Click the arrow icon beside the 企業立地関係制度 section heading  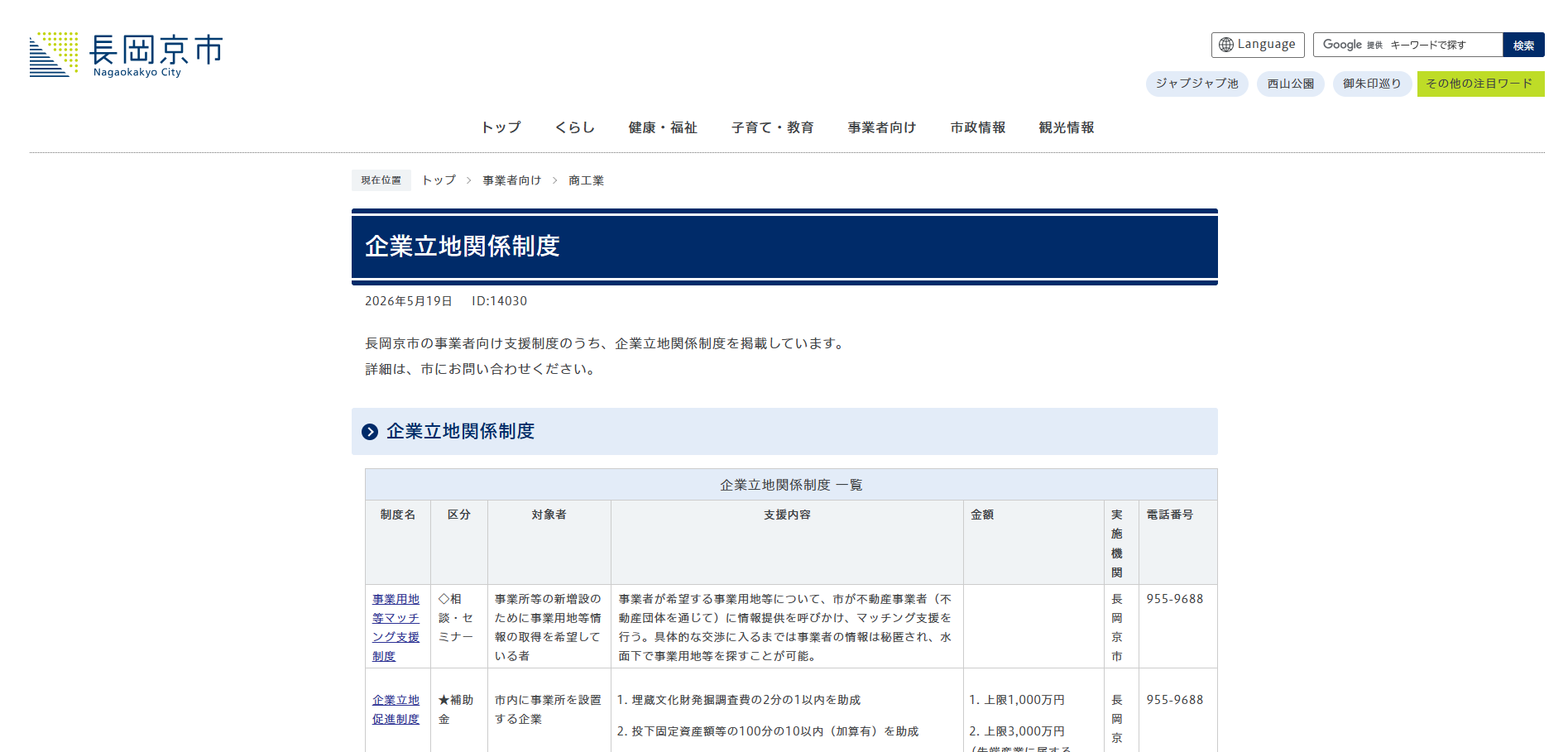click(x=370, y=432)
